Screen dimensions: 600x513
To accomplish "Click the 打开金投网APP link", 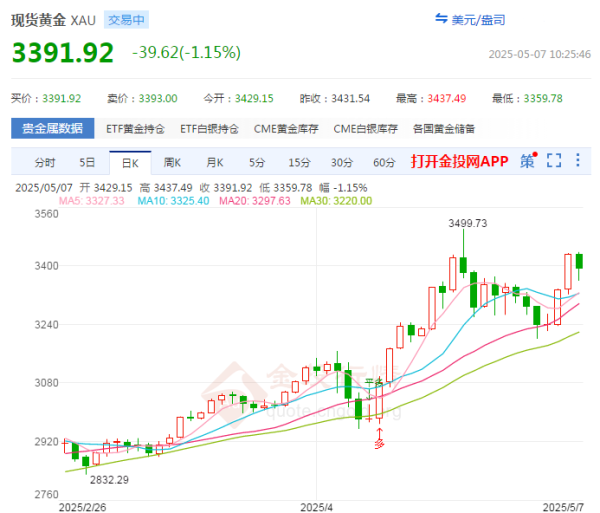I will click(x=460, y=161).
